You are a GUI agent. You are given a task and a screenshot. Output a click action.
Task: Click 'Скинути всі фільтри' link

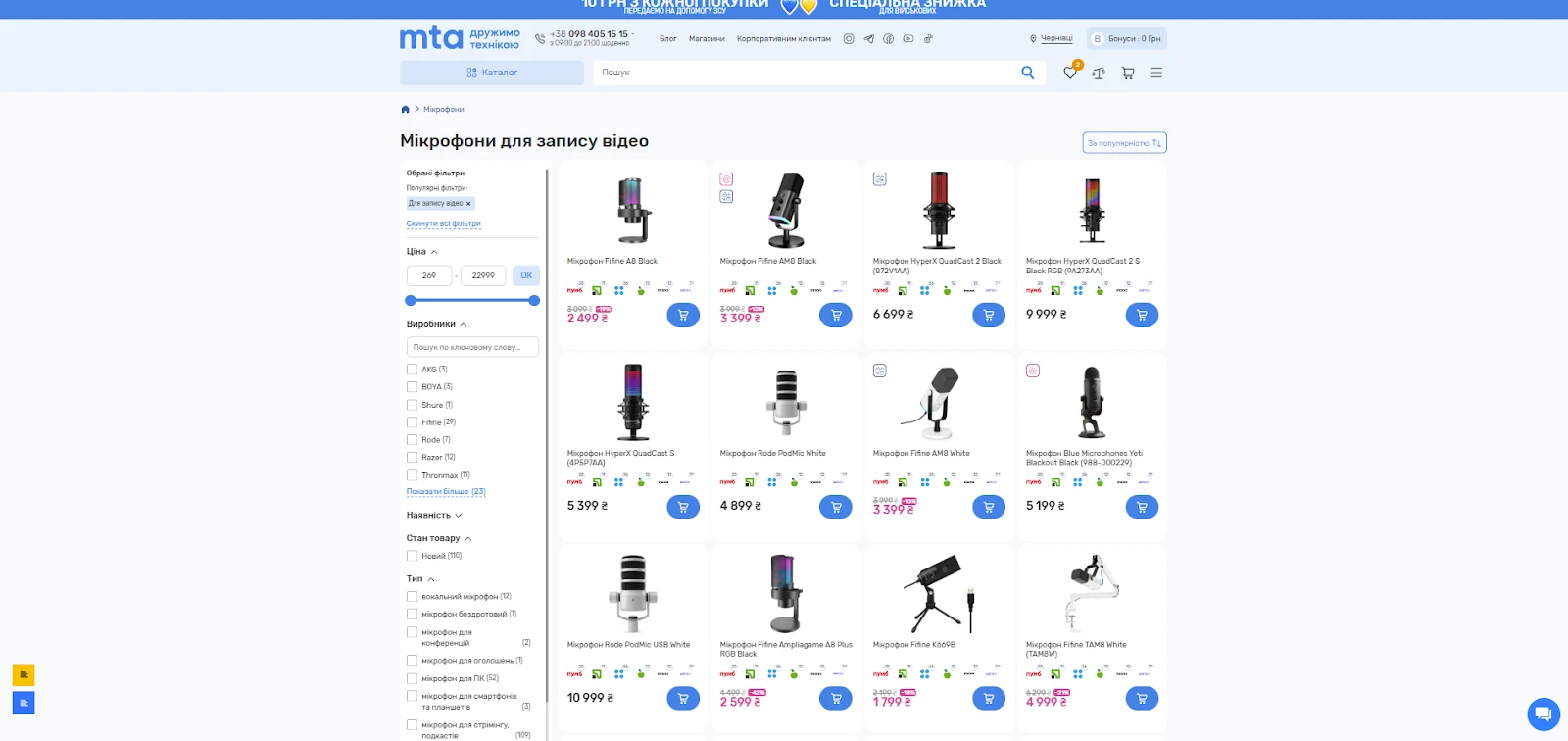click(x=444, y=223)
